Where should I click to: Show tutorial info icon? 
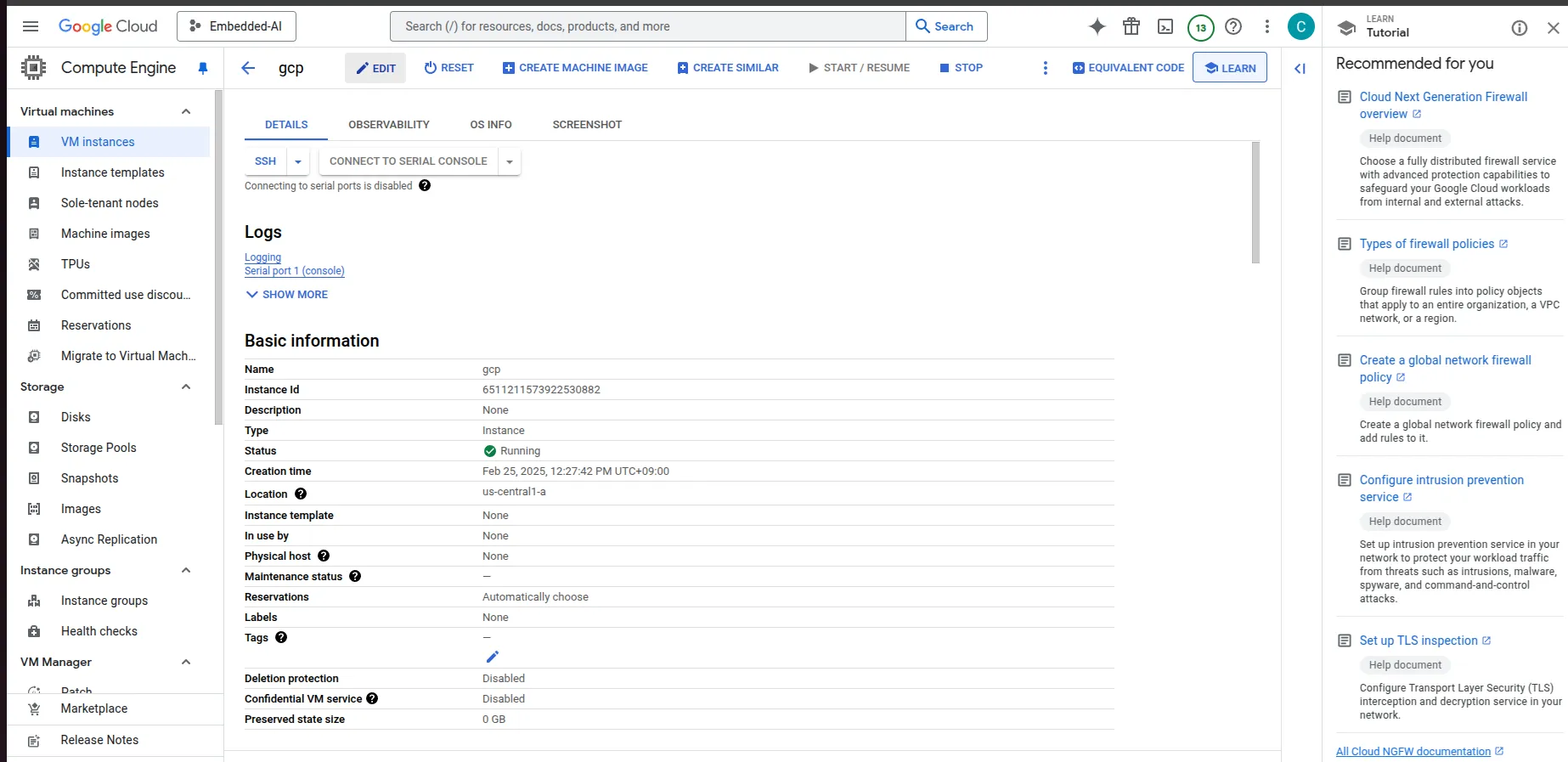coord(1520,28)
